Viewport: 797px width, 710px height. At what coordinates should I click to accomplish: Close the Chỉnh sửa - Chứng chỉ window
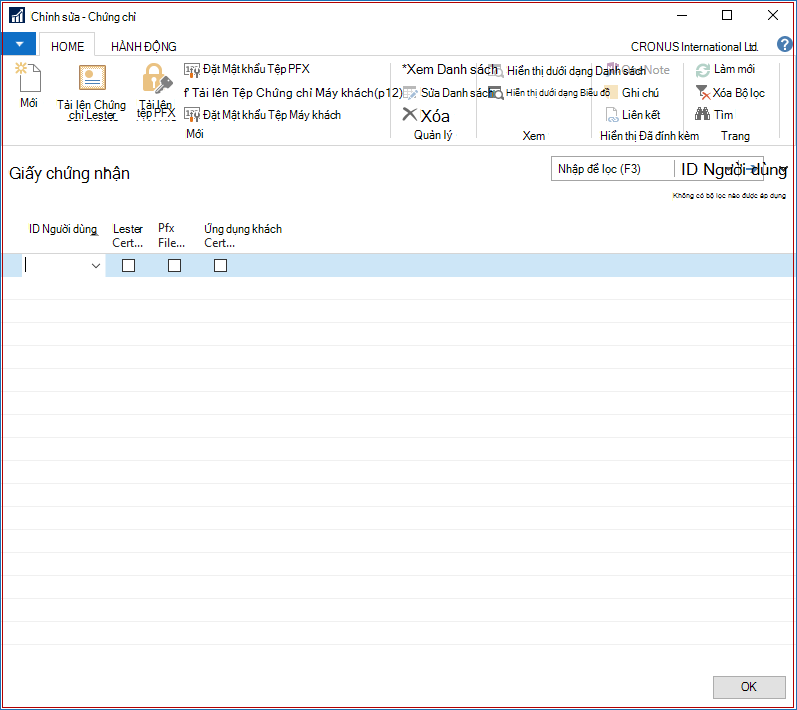tap(773, 16)
